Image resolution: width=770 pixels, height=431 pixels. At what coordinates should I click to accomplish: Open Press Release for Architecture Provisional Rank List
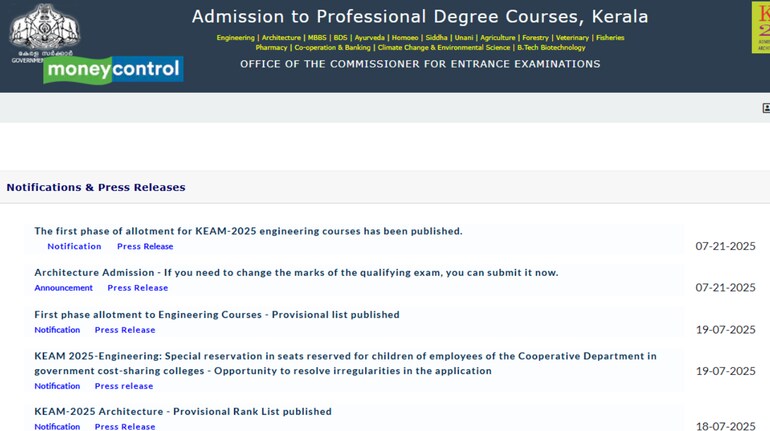coord(125,427)
